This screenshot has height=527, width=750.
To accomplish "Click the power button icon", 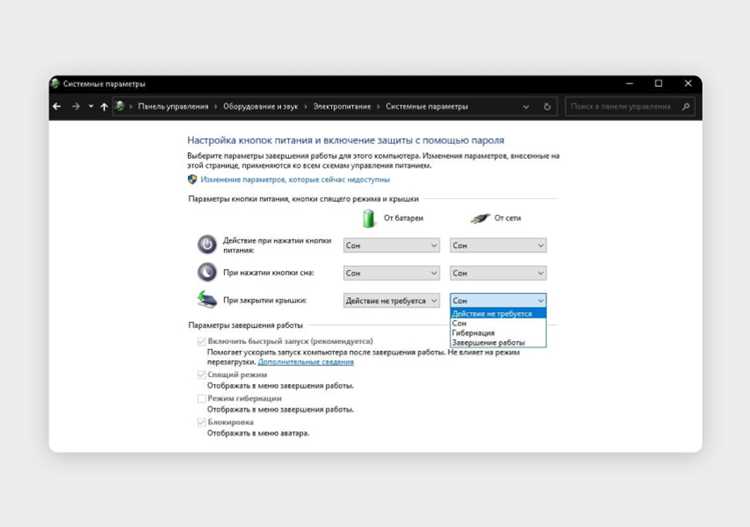I will click(207, 244).
